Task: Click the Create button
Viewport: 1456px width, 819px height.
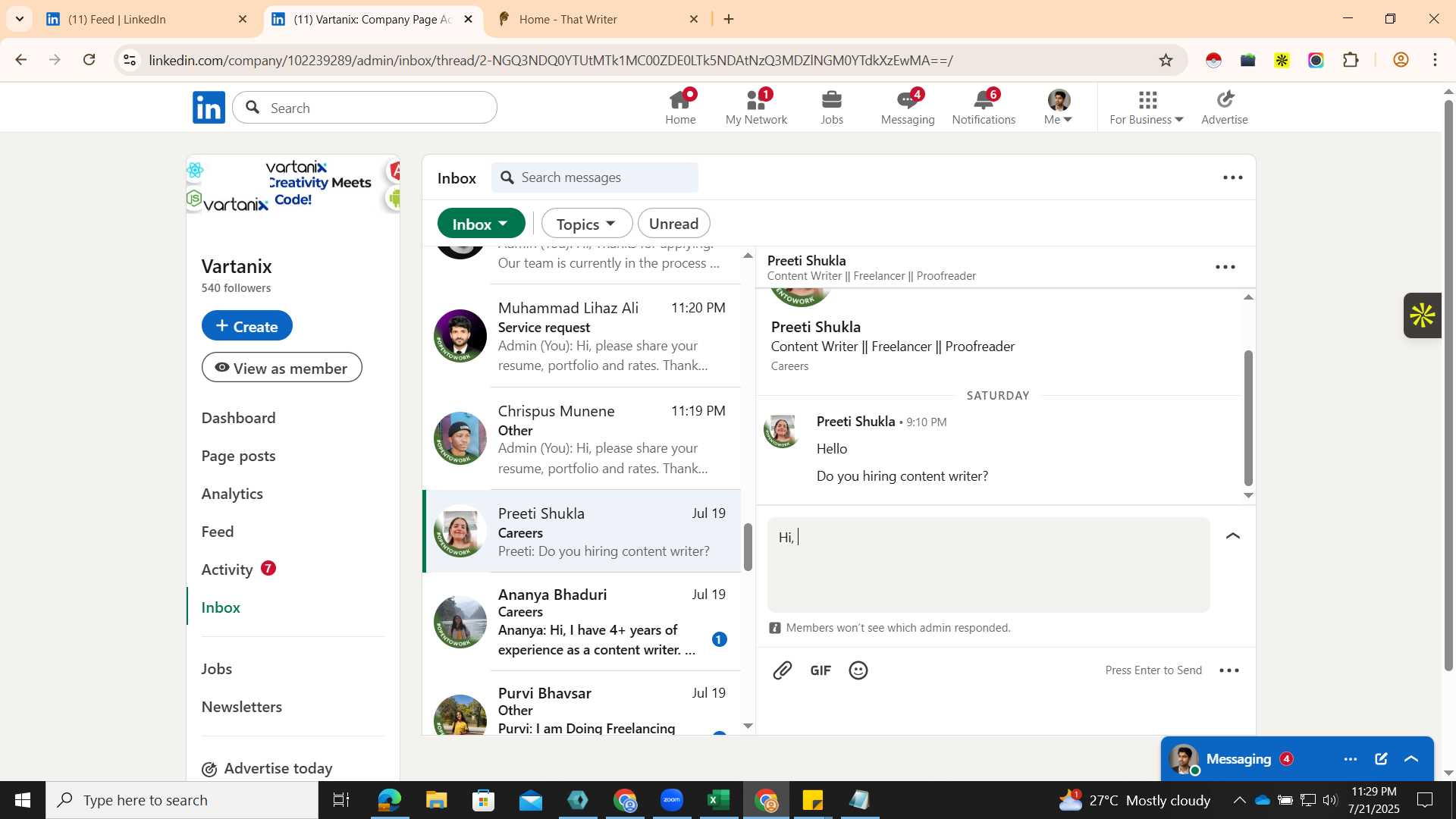Action: click(x=246, y=326)
